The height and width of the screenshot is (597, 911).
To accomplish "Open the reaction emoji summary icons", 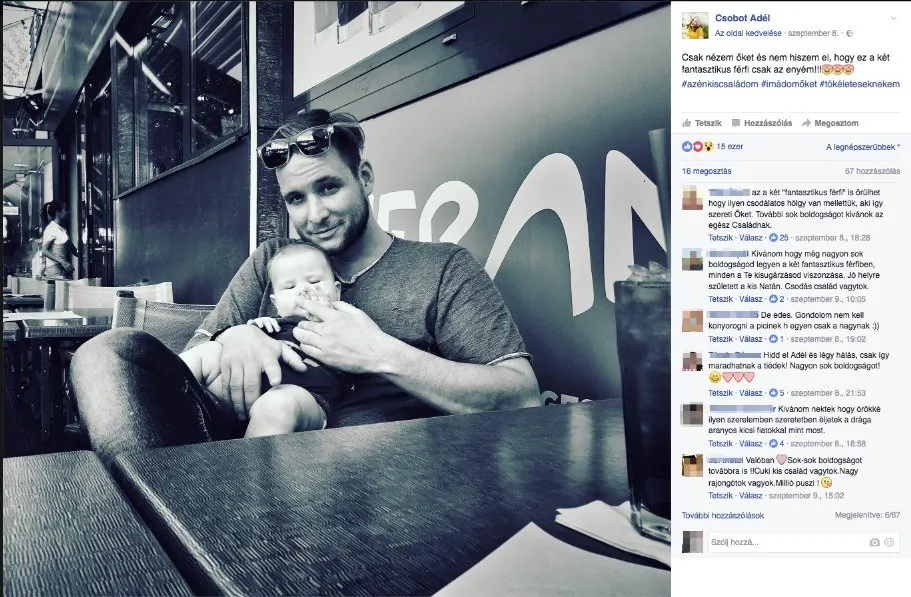I will click(x=698, y=147).
